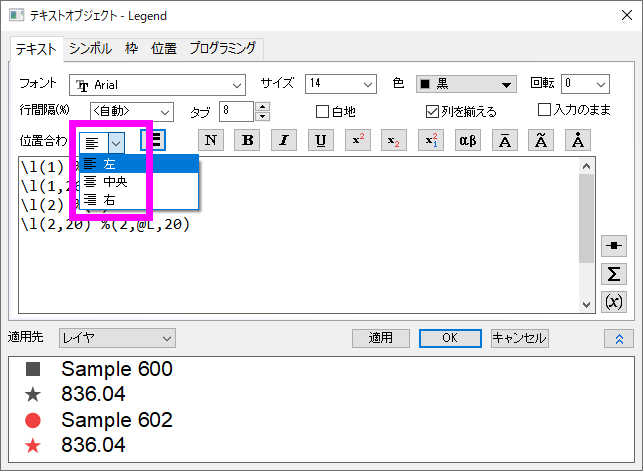This screenshot has height=471, width=643.
Task: Toggle Italic formatting button
Action: pyautogui.click(x=284, y=140)
